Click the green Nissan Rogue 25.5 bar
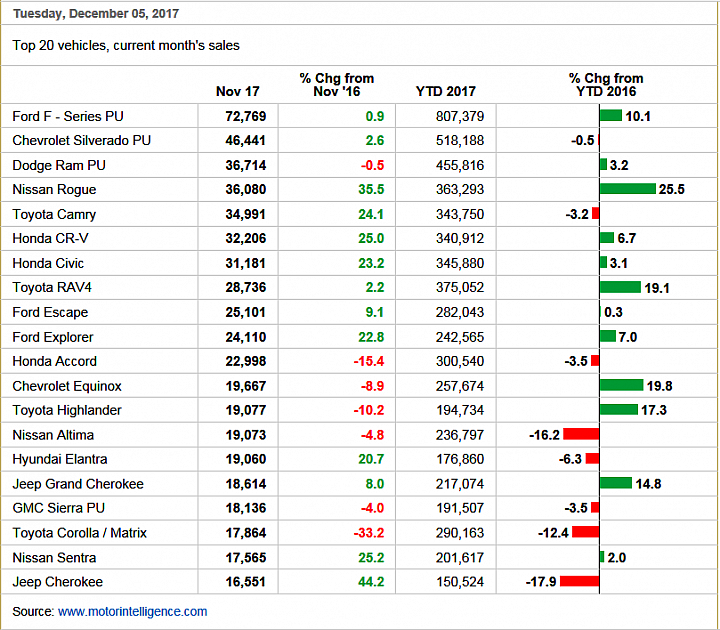720x630 pixels. 628,189
